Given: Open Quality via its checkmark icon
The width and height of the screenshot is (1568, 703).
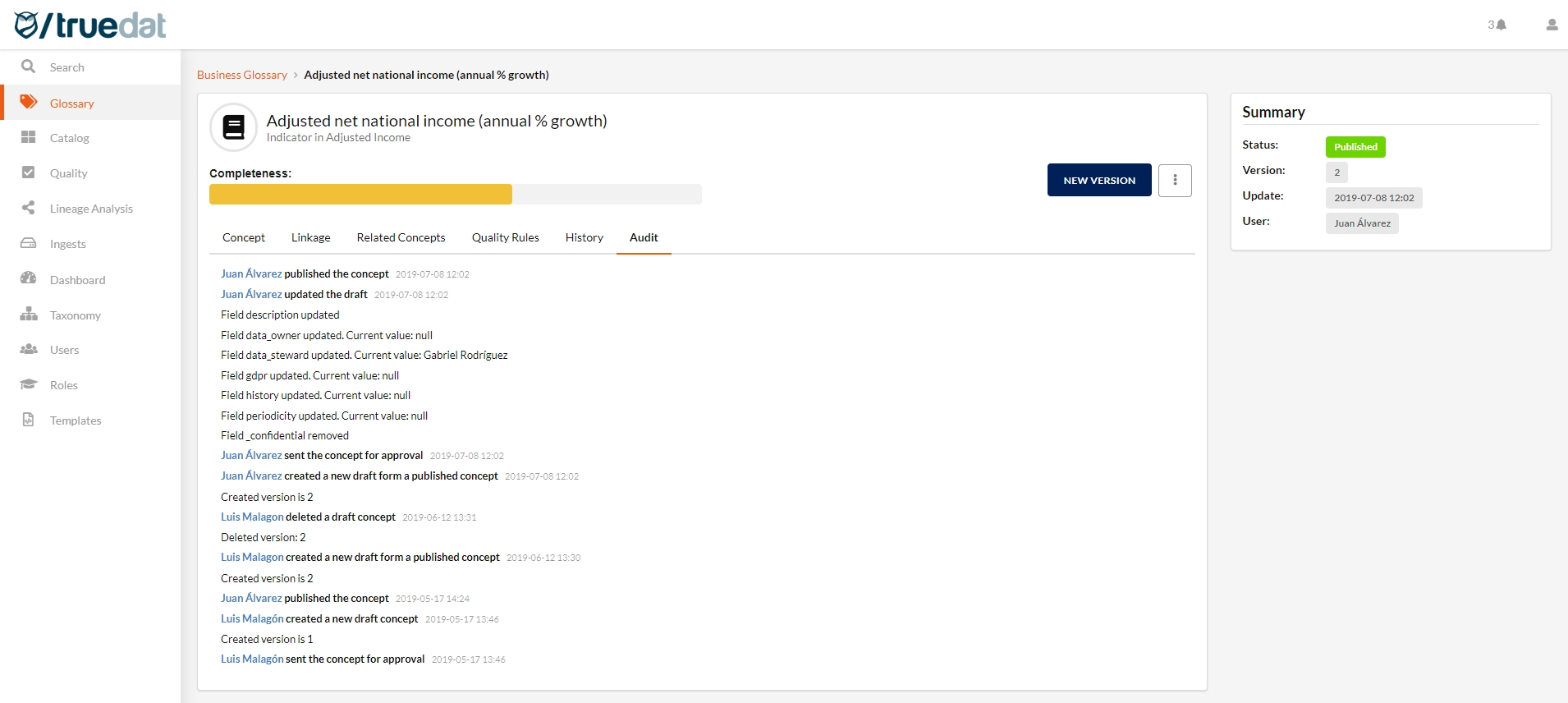Looking at the screenshot, I should [29, 172].
